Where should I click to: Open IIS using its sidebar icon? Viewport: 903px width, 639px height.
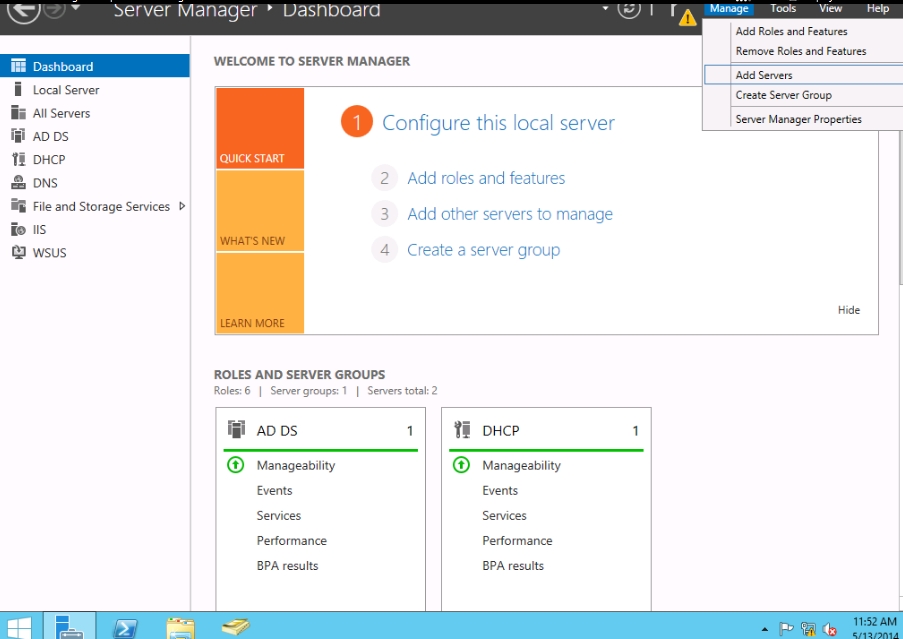(18, 229)
